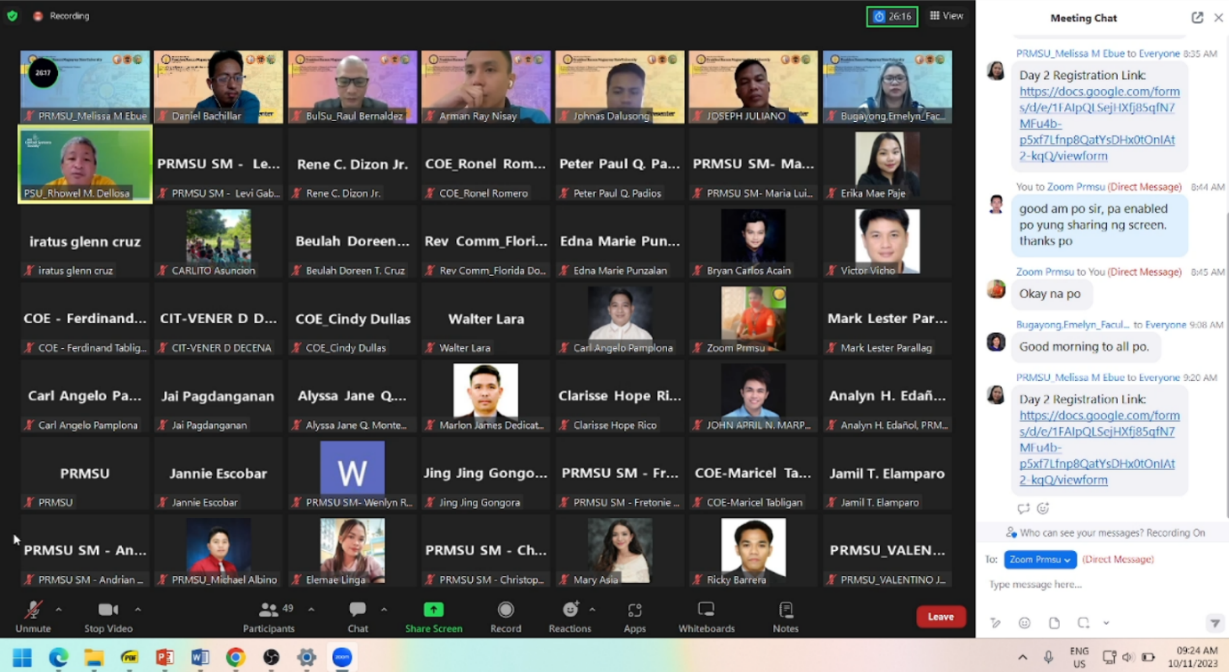
Task: Click the file attachment icon in chat
Action: (1054, 623)
